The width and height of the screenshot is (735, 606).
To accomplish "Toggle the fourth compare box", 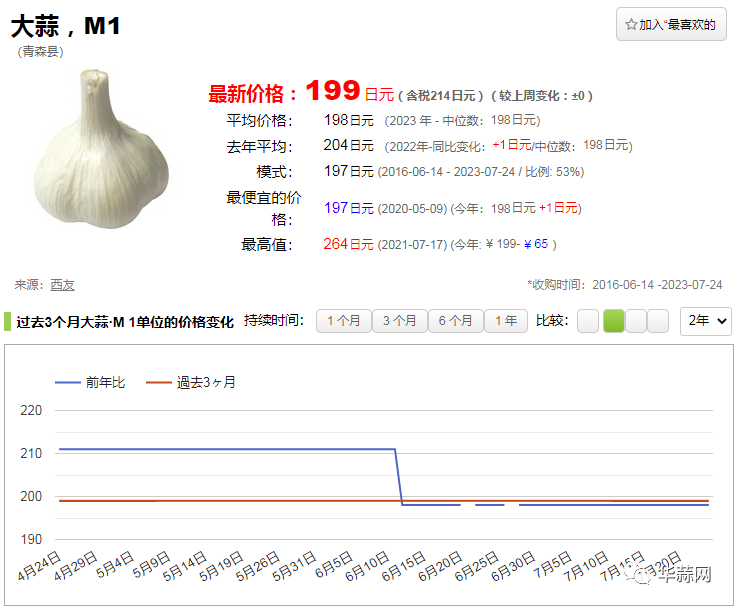I will (658, 321).
